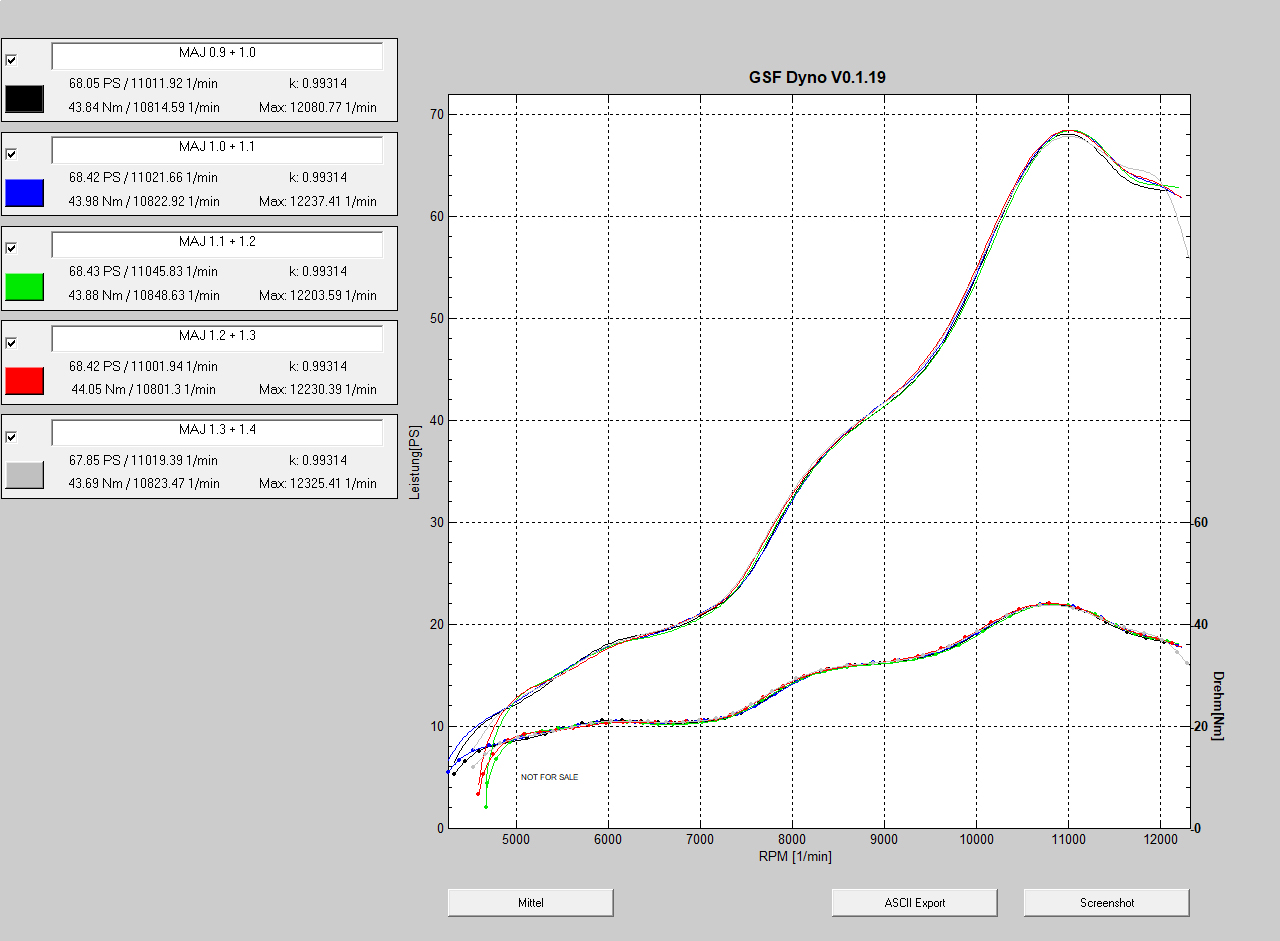Toggle the MAJ 1.1 + 1.2 run checkbox
This screenshot has height=941, width=1280.
[11, 248]
